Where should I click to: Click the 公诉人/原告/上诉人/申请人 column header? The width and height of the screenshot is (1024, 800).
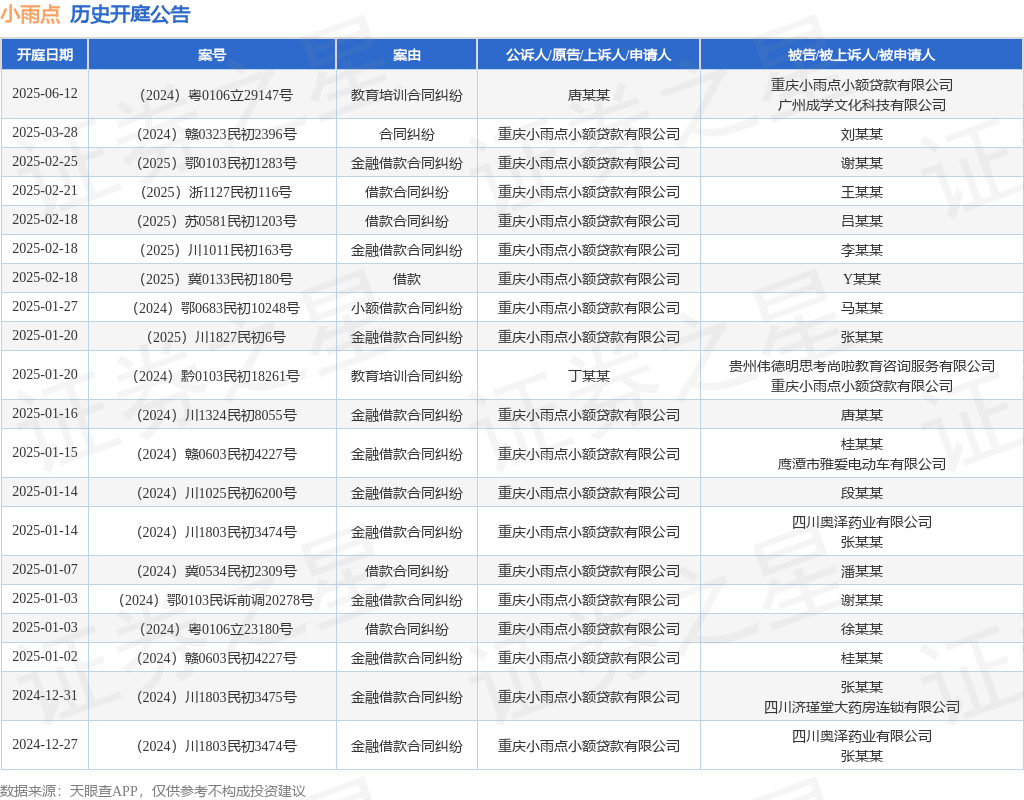588,55
